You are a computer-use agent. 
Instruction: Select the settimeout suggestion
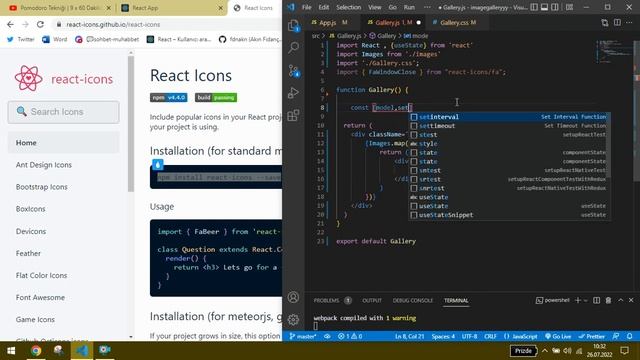509,126
